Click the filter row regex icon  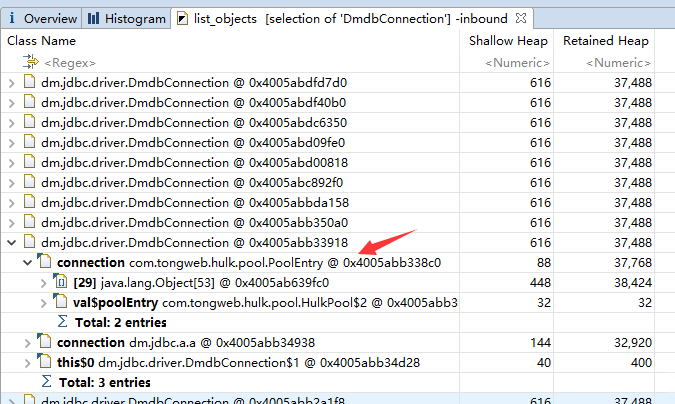31,62
